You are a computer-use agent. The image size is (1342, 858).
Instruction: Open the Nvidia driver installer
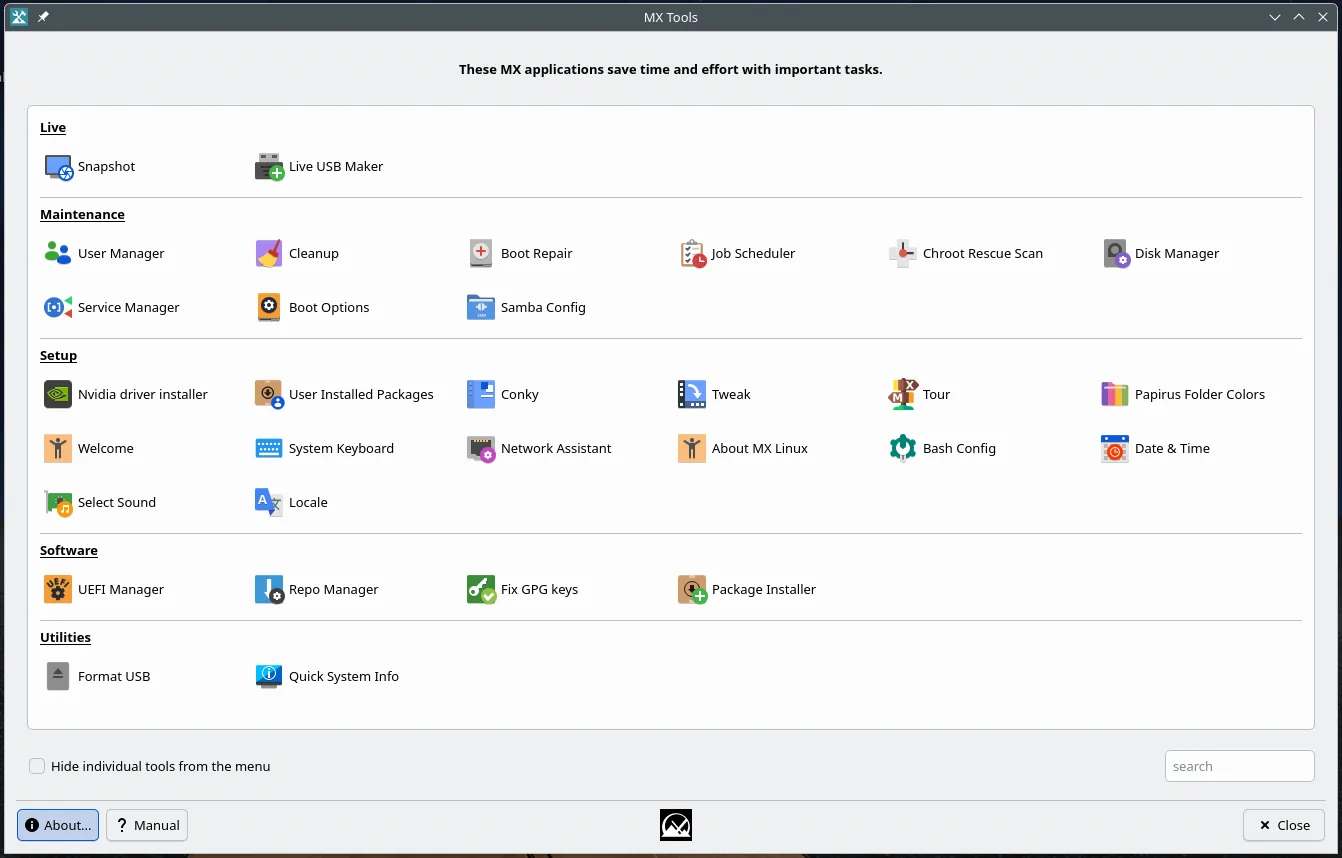click(x=127, y=394)
